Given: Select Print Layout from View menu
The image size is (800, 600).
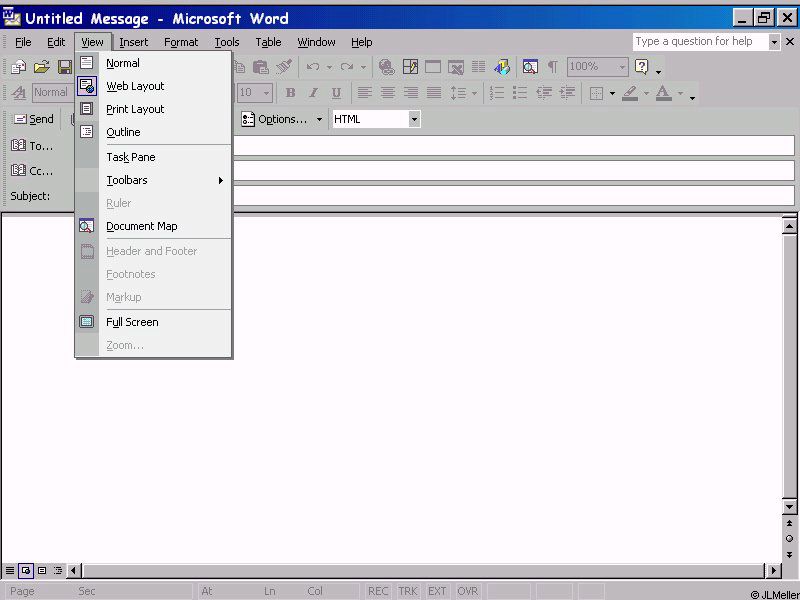Looking at the screenshot, I should [135, 109].
